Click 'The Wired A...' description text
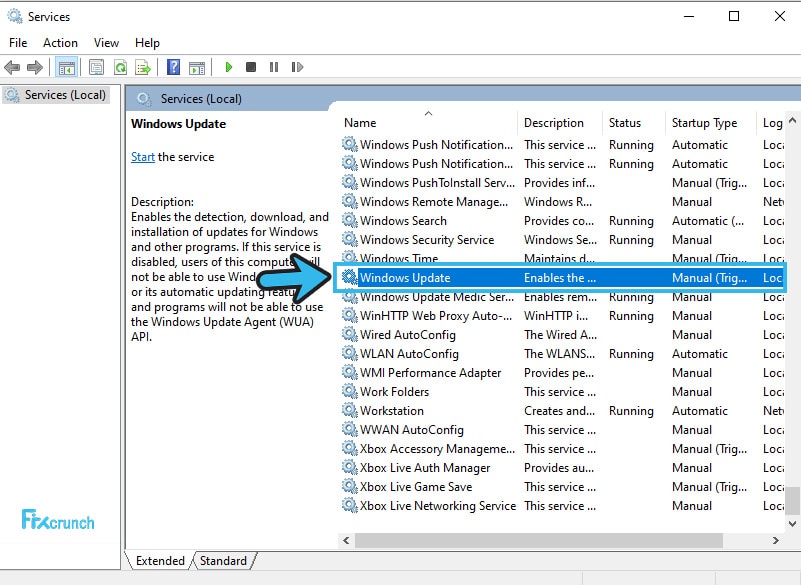 560,335
